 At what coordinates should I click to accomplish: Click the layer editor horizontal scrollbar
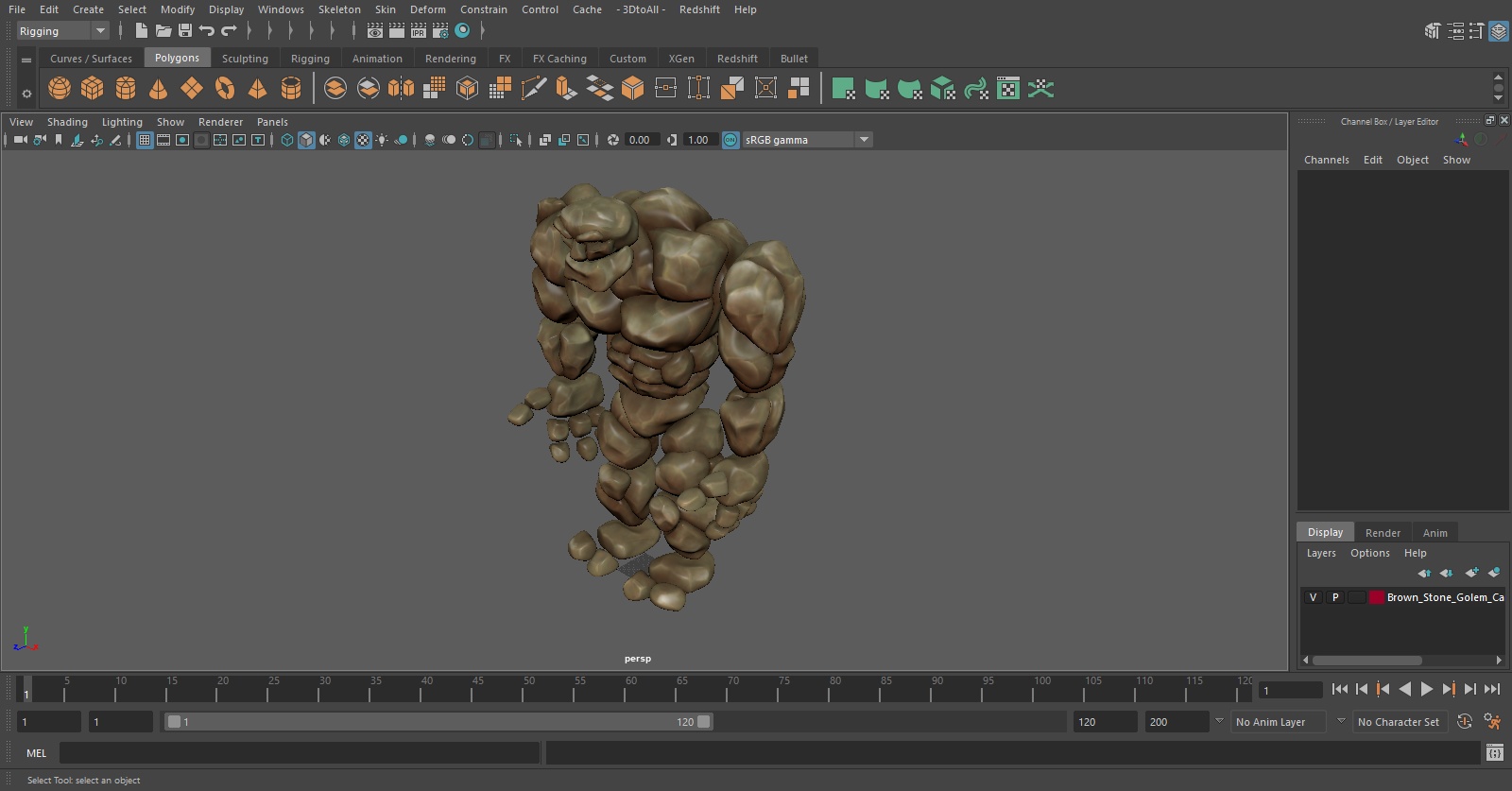pos(1366,661)
